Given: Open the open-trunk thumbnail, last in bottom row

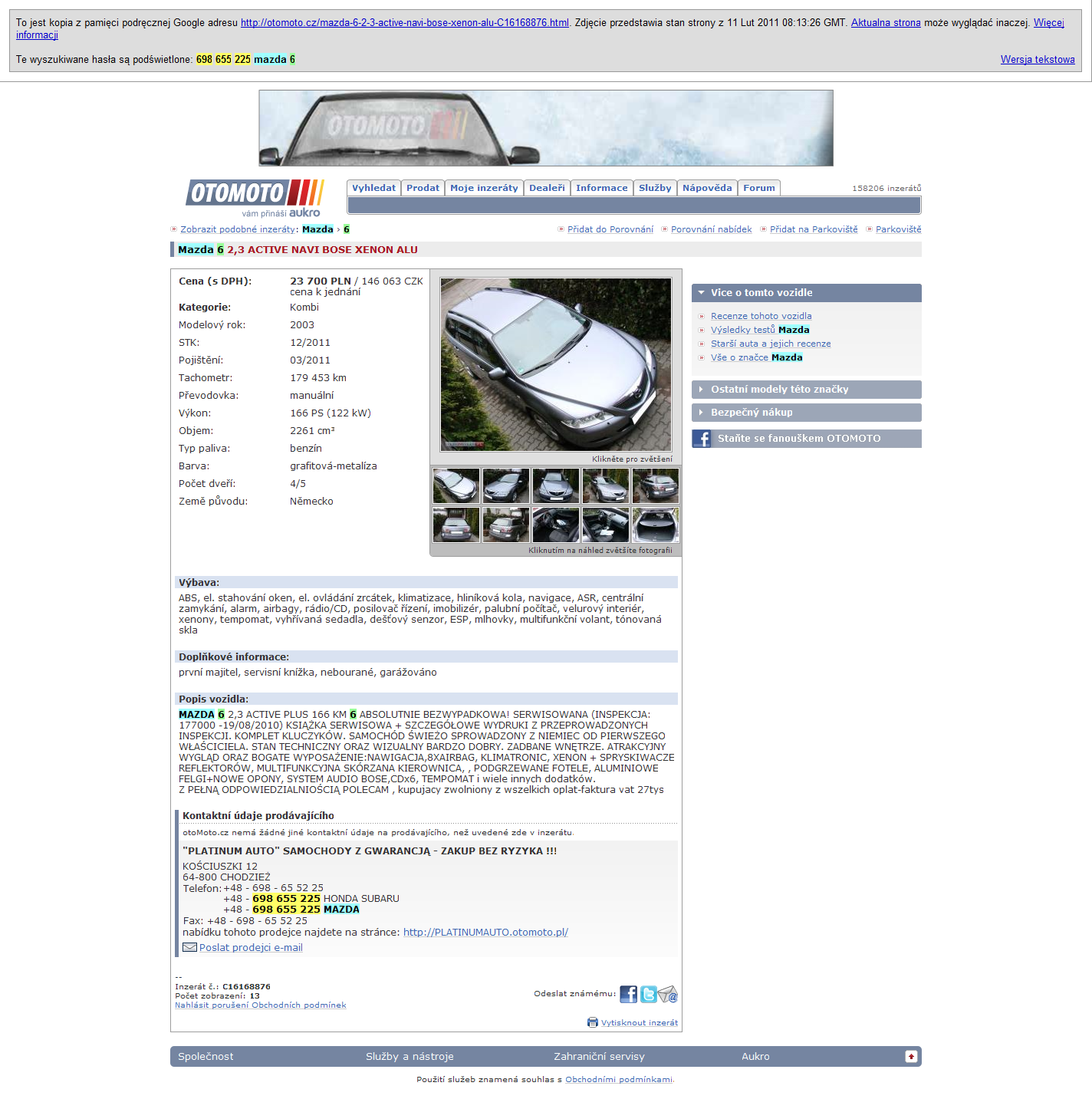Looking at the screenshot, I should click(656, 525).
